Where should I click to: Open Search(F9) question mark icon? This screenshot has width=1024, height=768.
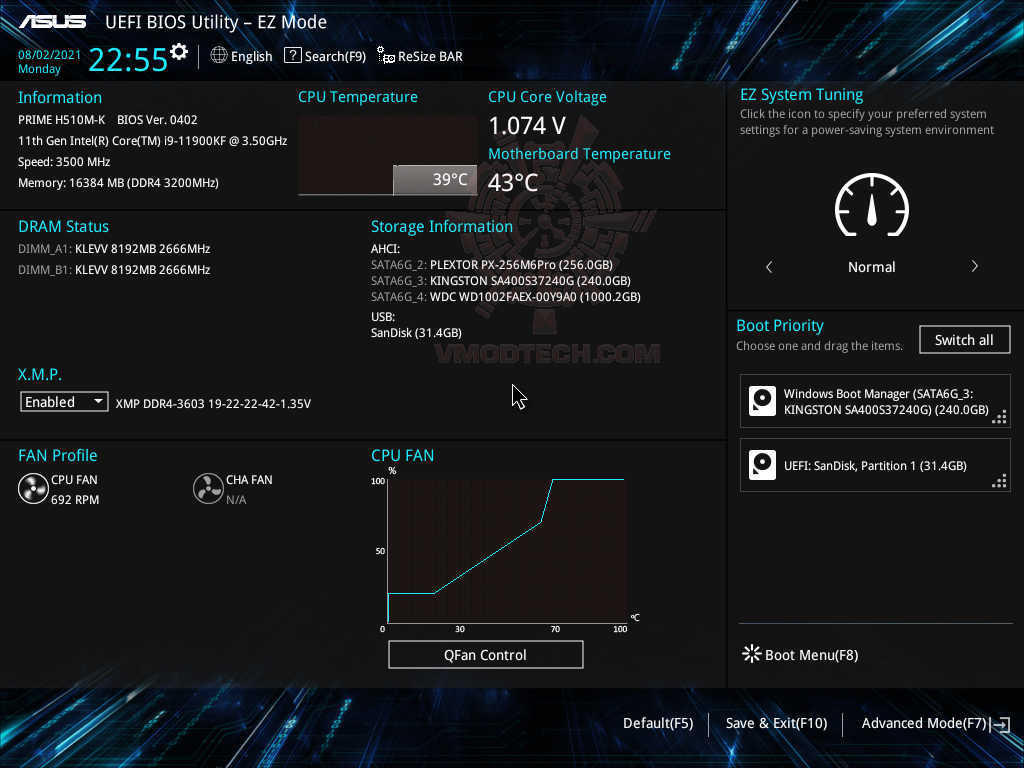coord(293,56)
